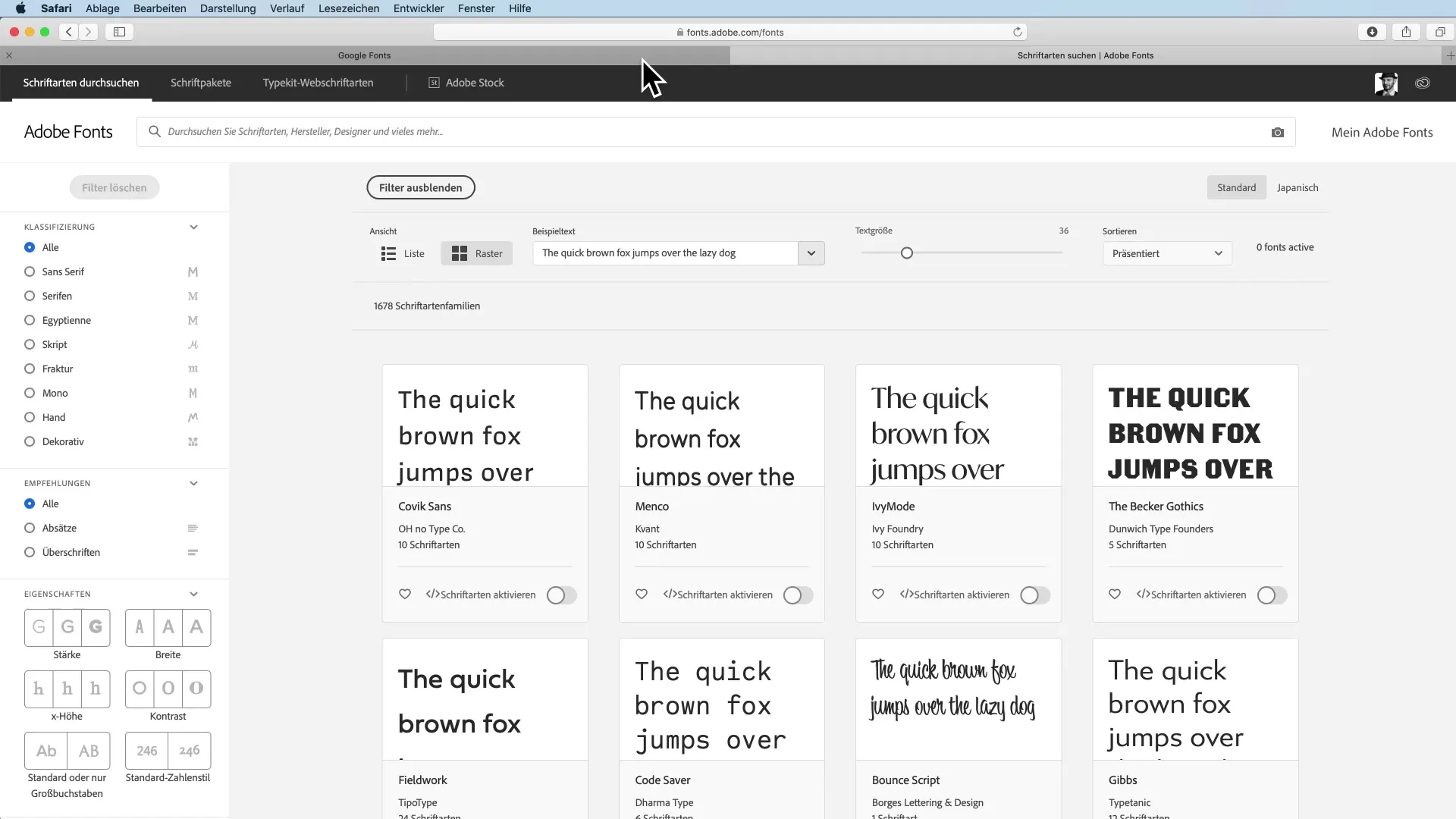Click into the font search field
Image resolution: width=1456 pixels, height=819 pixels.
pos(716,132)
